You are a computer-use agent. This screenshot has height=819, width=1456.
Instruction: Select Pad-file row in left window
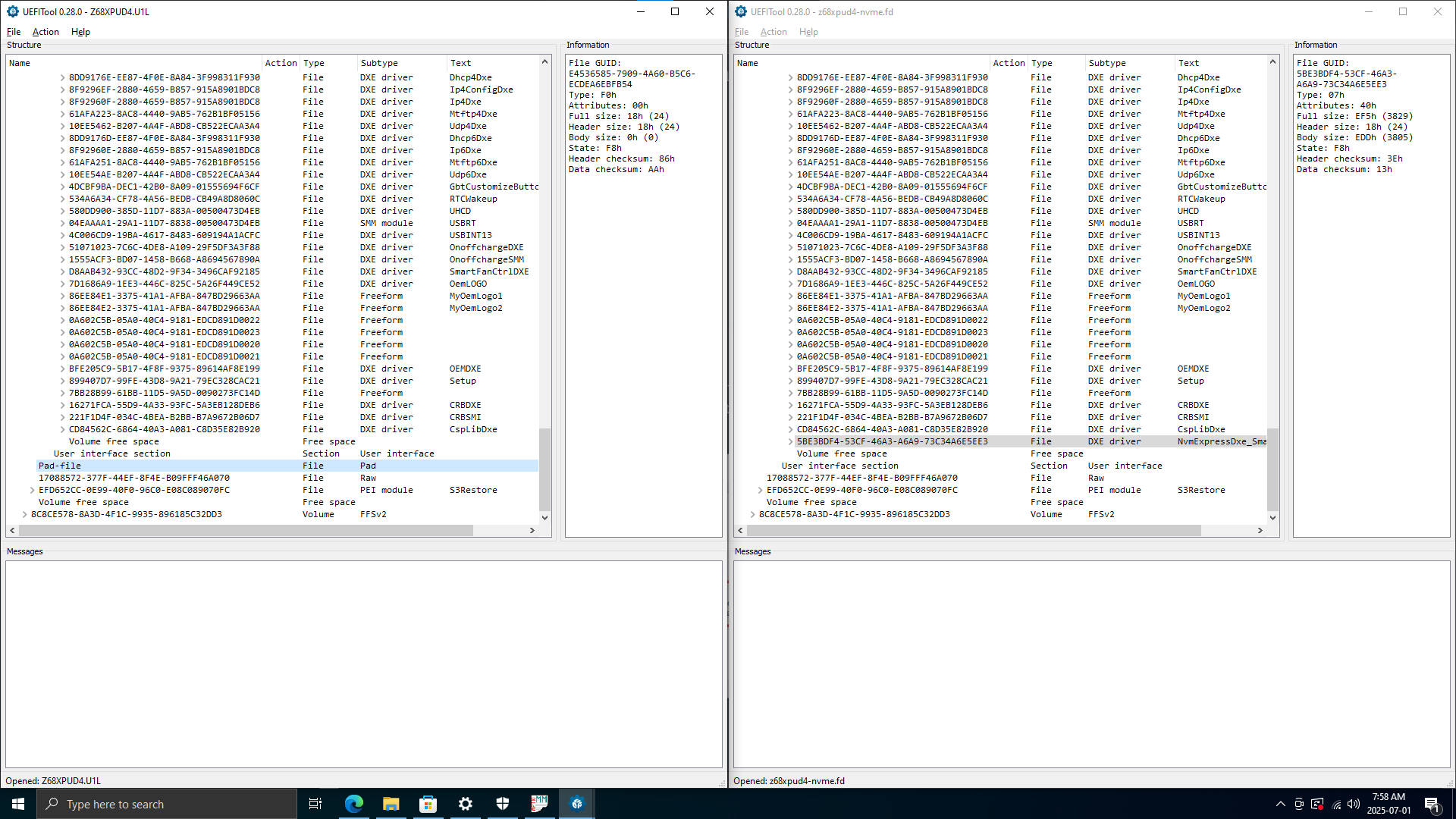point(287,466)
